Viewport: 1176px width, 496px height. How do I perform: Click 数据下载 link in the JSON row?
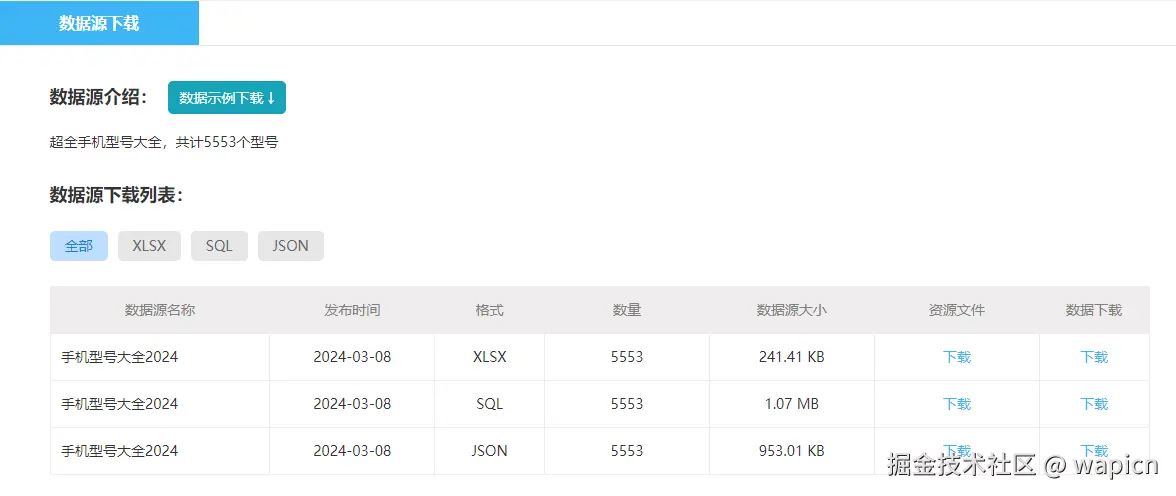[x=1094, y=450]
